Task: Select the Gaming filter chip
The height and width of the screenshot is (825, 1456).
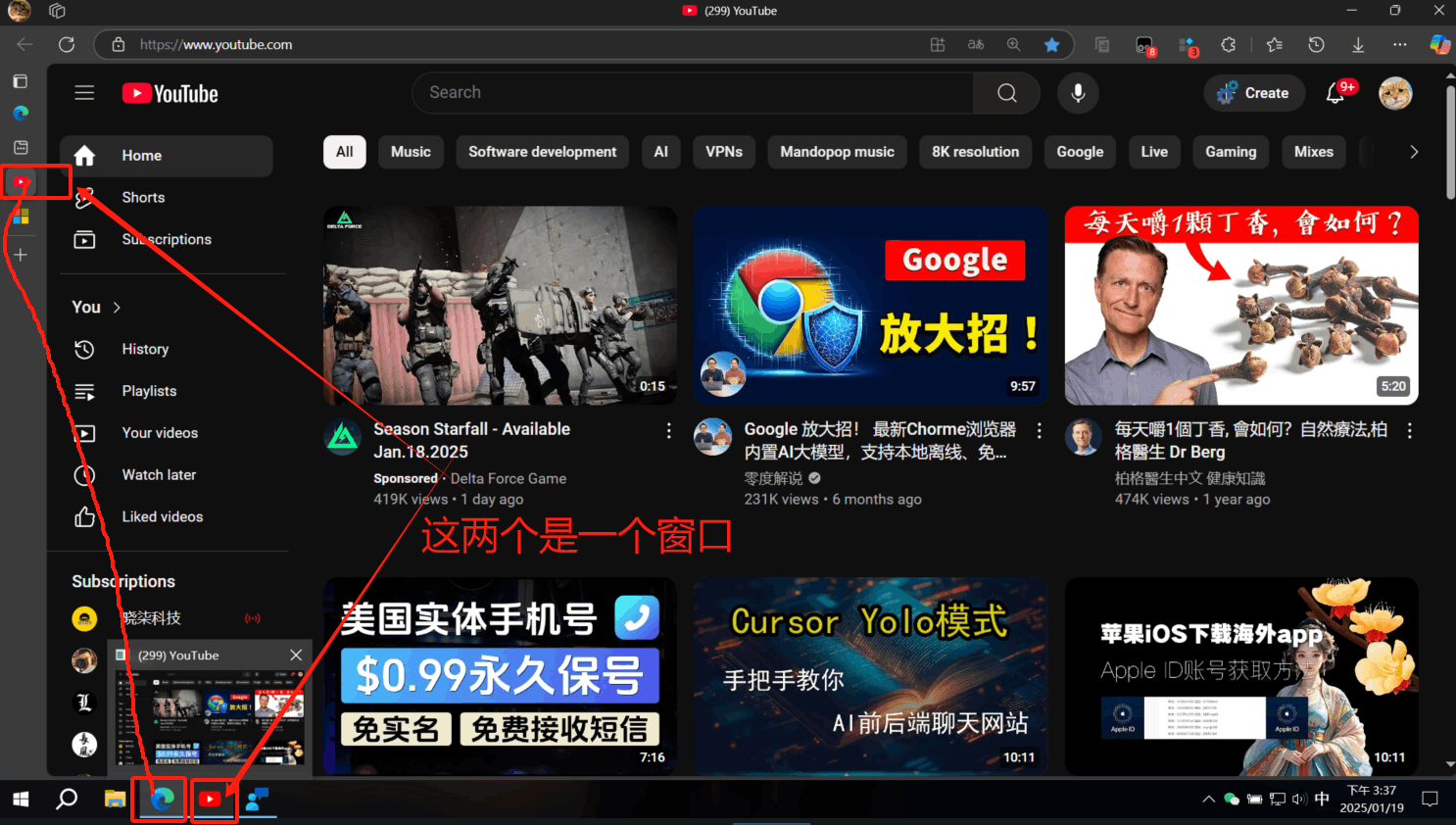Action: point(1231,152)
